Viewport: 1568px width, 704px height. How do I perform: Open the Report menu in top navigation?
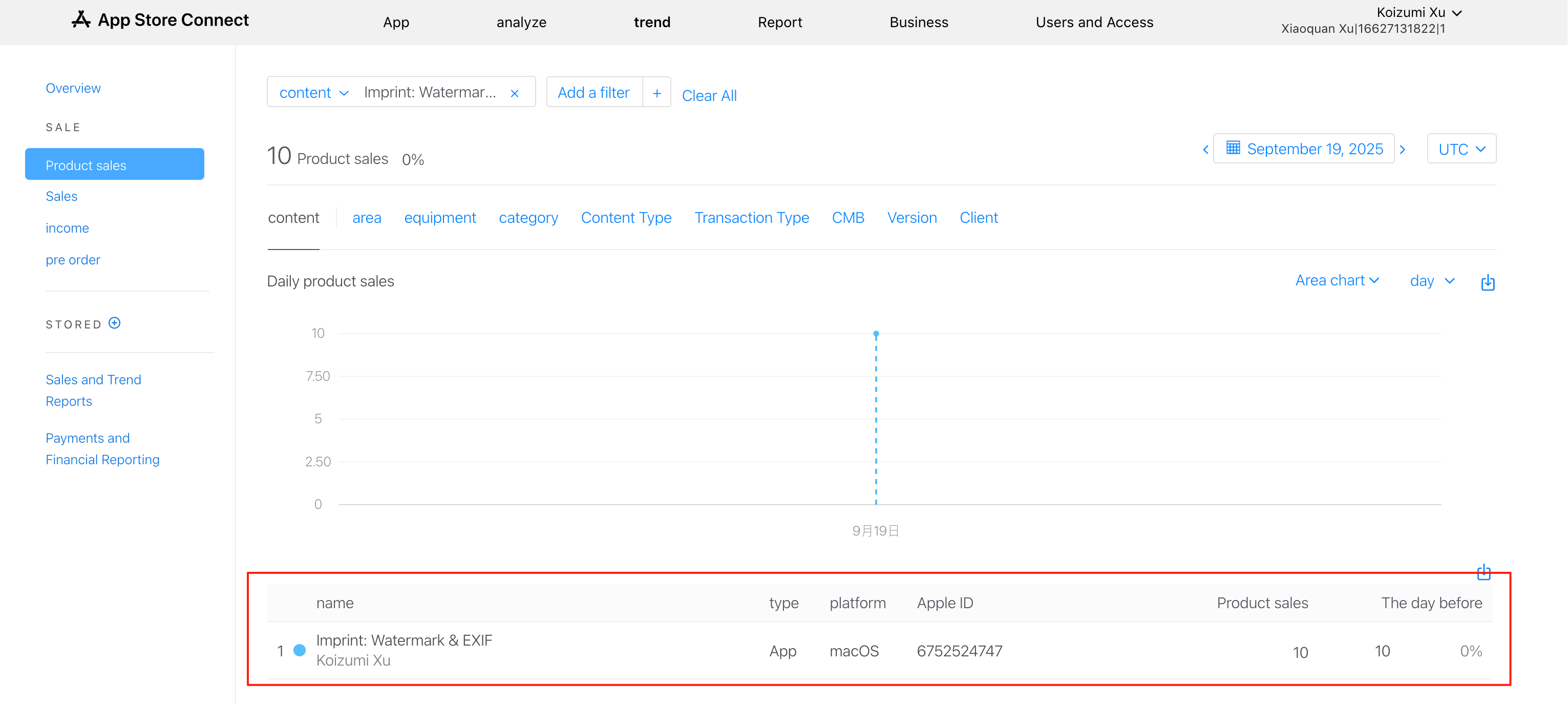click(x=779, y=23)
